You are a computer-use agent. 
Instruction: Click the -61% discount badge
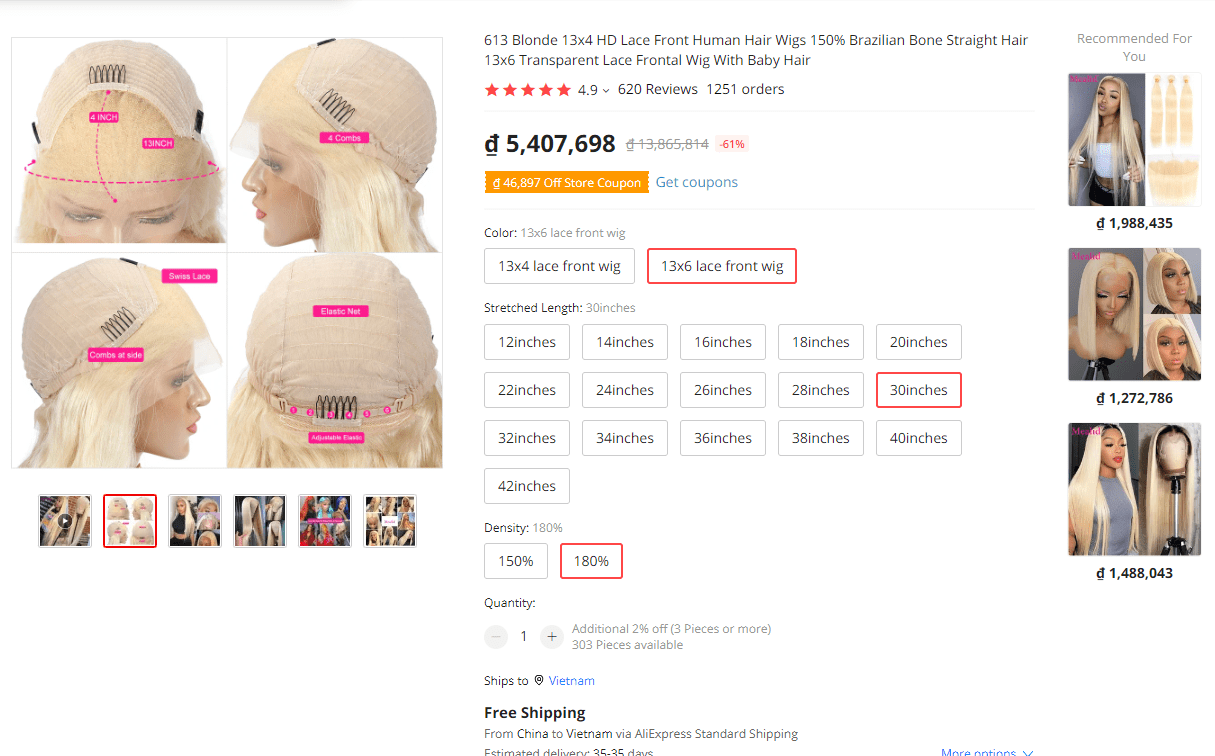(731, 143)
